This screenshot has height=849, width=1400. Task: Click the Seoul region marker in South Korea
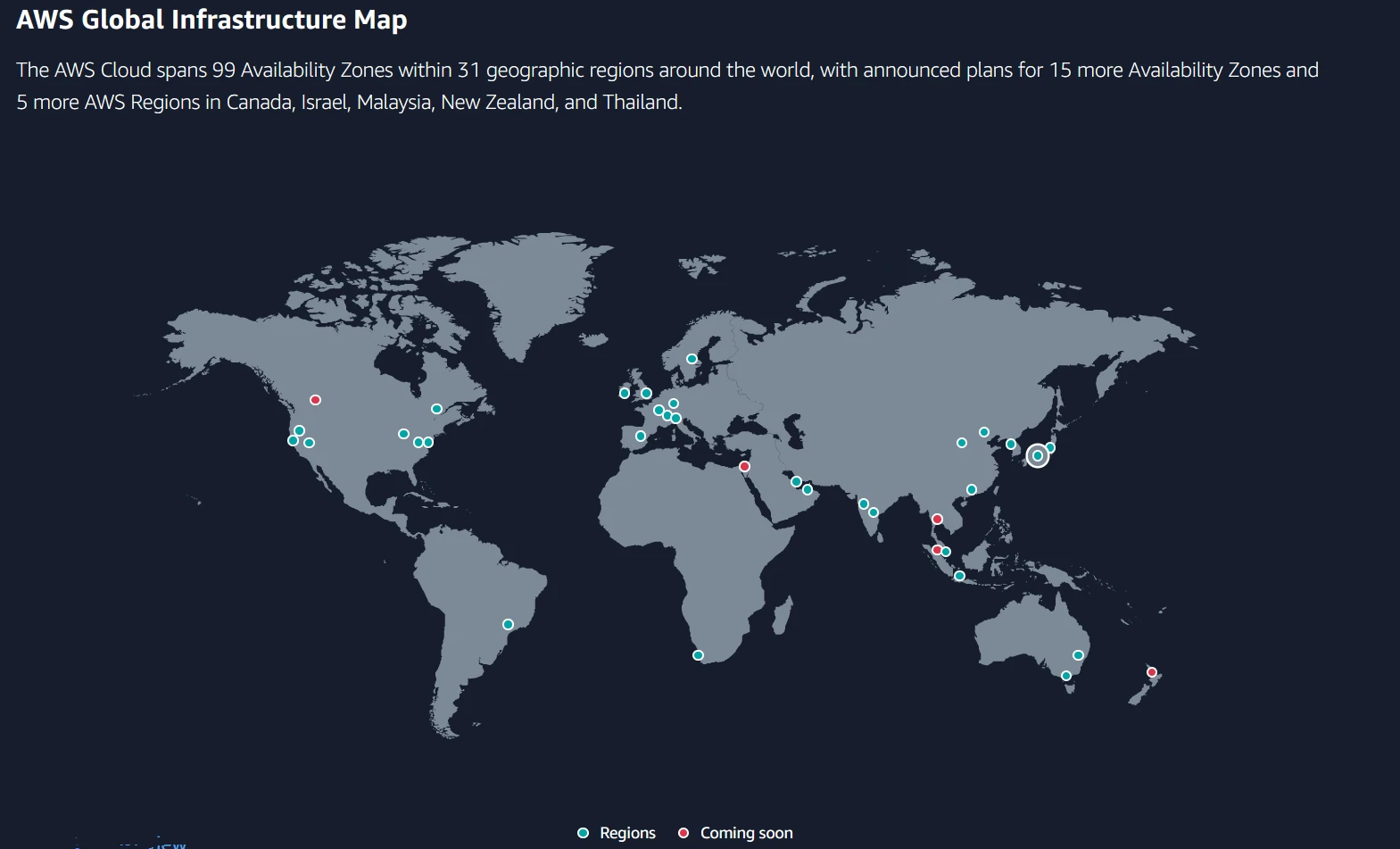[1011, 445]
